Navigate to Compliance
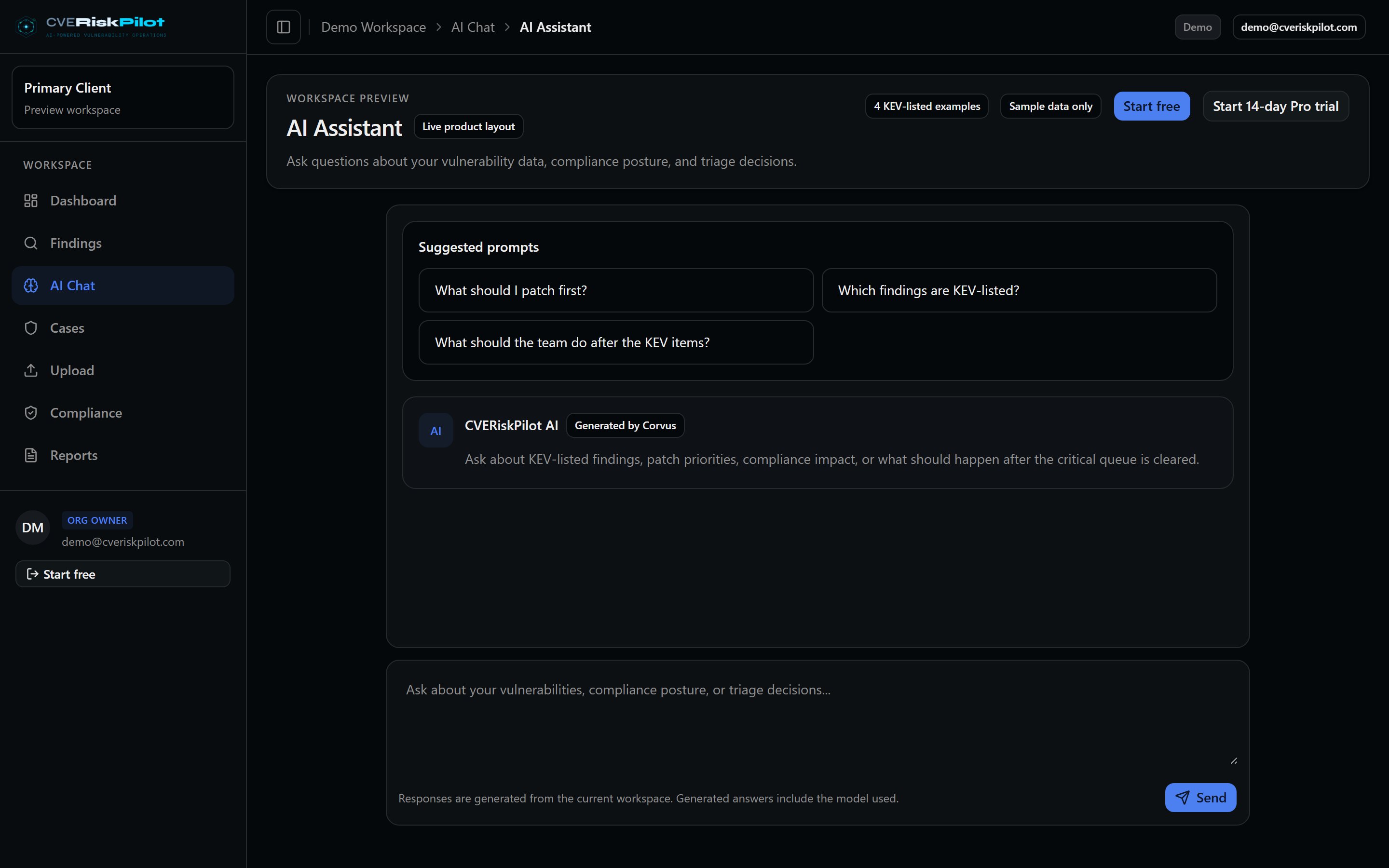Viewport: 1389px width, 868px height. [123, 413]
